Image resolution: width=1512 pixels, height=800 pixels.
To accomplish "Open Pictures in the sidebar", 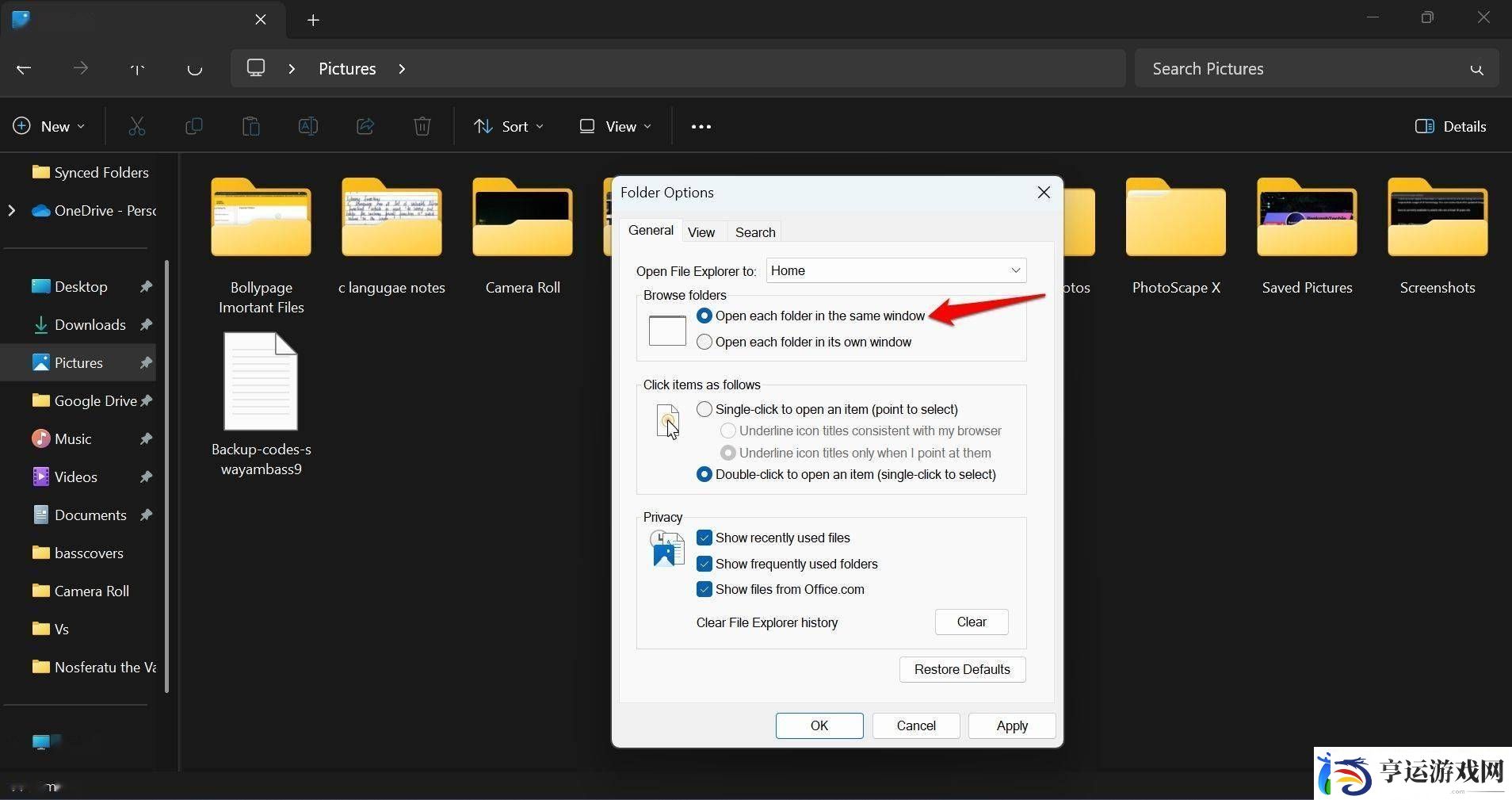I will tap(78, 362).
